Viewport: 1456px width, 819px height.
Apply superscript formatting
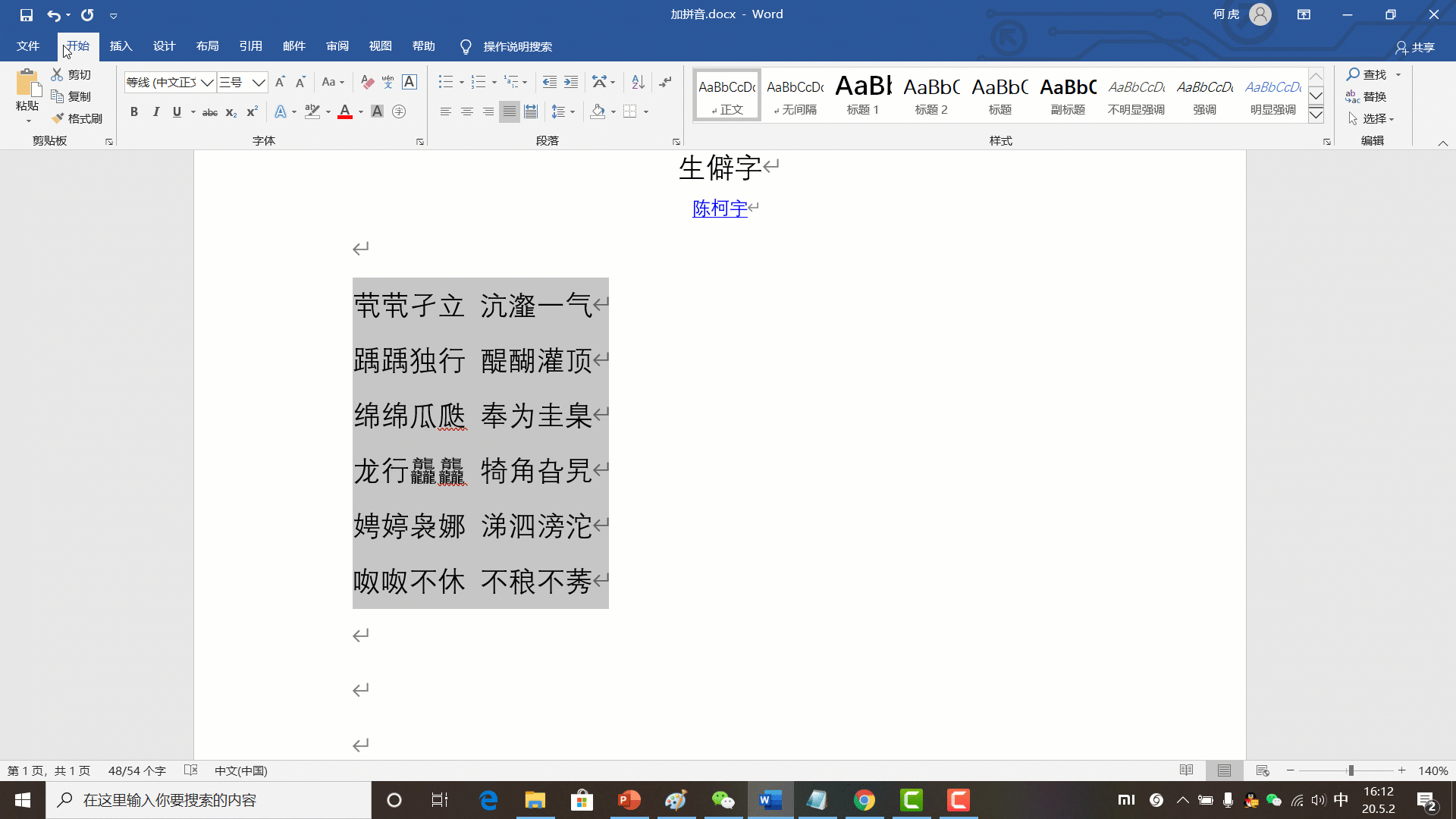pos(253,112)
